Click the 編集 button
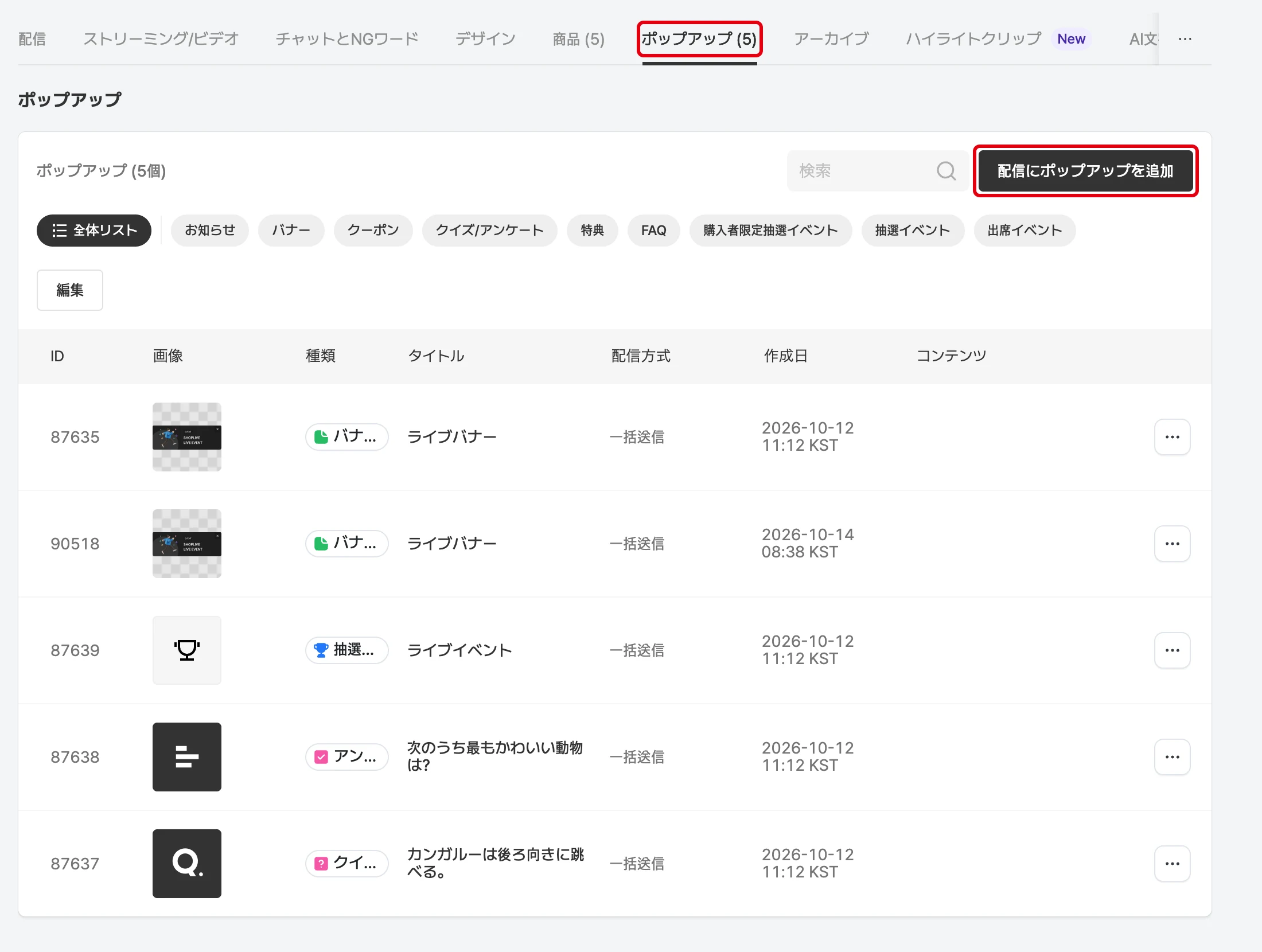Image resolution: width=1262 pixels, height=952 pixels. tap(70, 290)
